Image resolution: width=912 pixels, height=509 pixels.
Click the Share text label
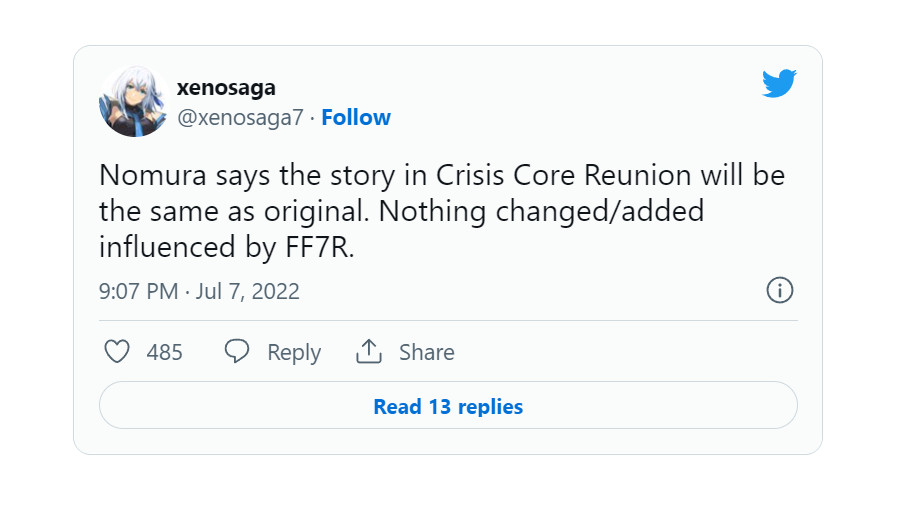click(426, 352)
